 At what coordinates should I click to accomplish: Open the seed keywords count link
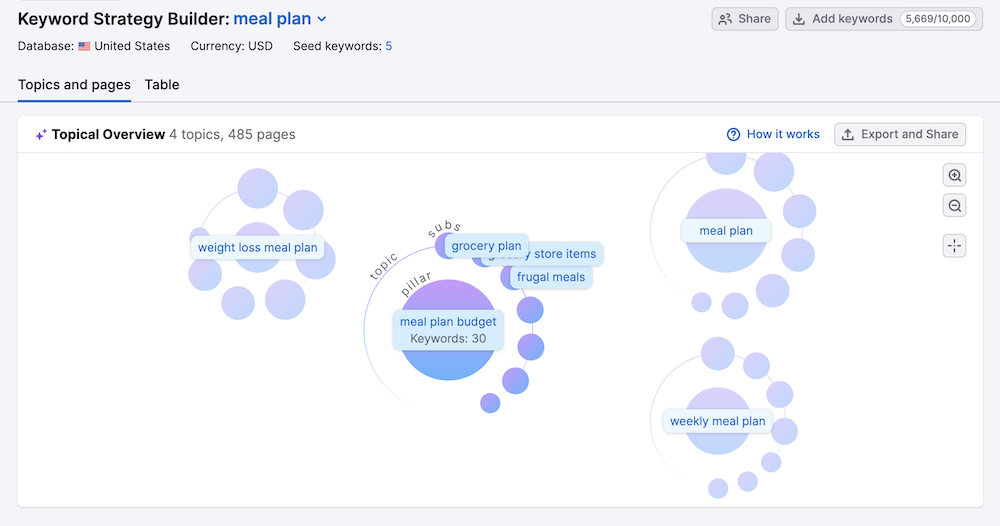click(388, 46)
